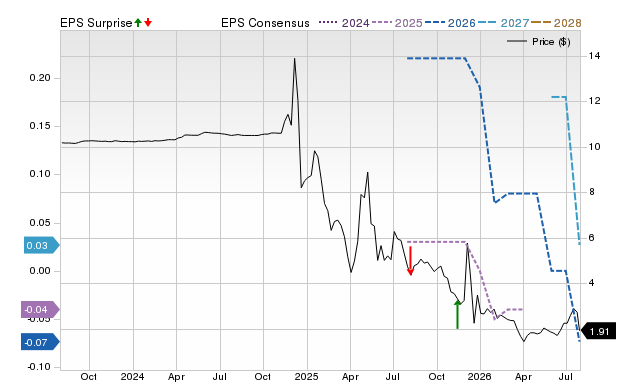This screenshot has width=640, height=382.
Task: Click the EPS Consensus legend text
Action: [265, 23]
